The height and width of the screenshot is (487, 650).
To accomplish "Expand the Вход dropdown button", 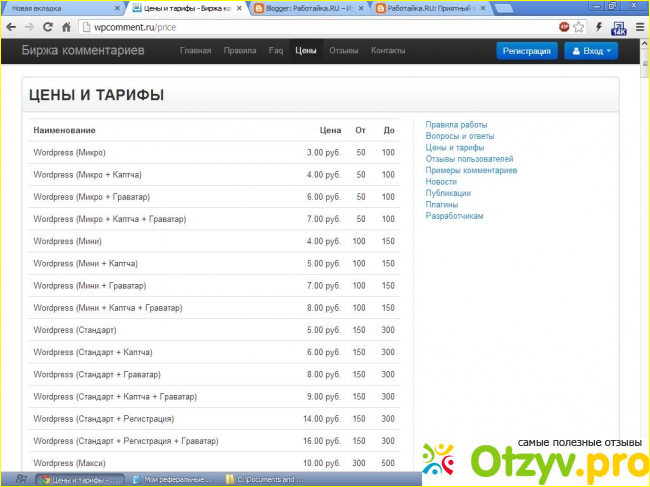I will tap(591, 50).
